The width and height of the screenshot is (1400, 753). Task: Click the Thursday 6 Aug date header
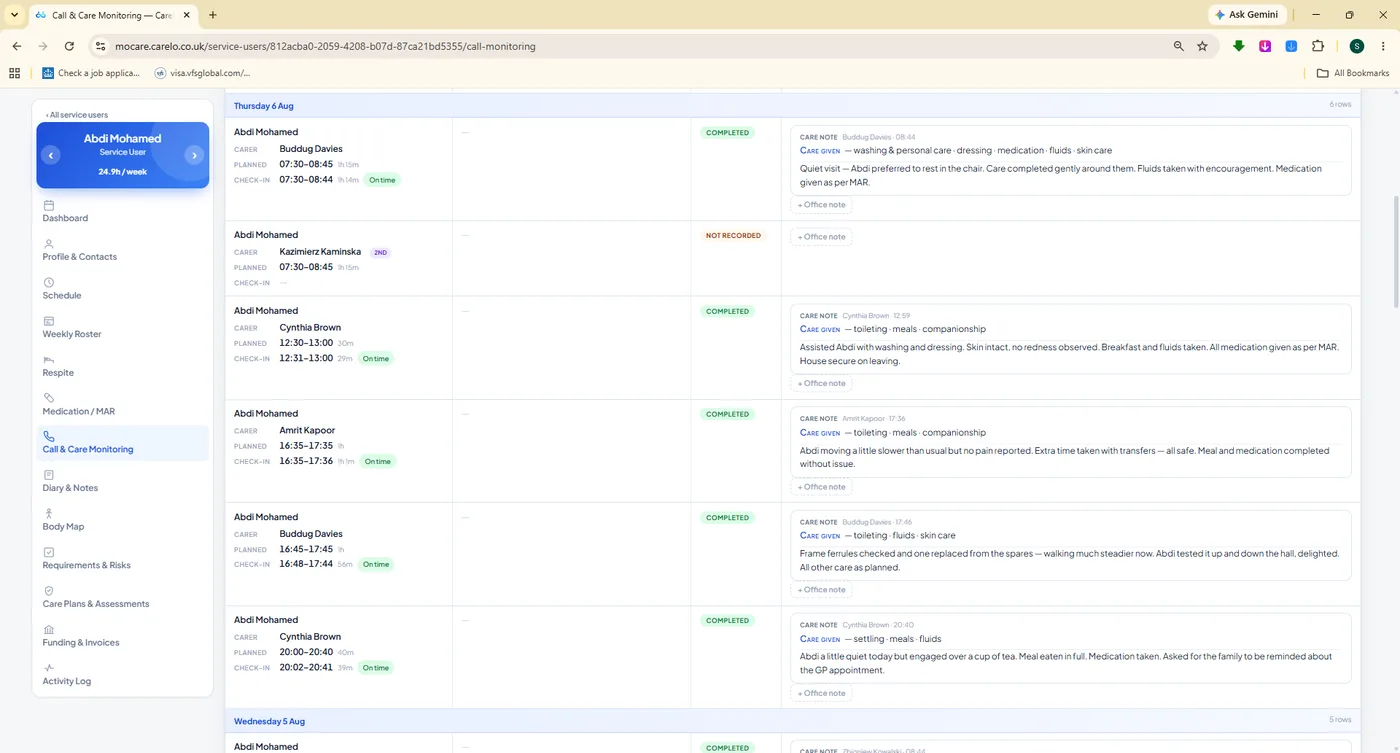(264, 105)
